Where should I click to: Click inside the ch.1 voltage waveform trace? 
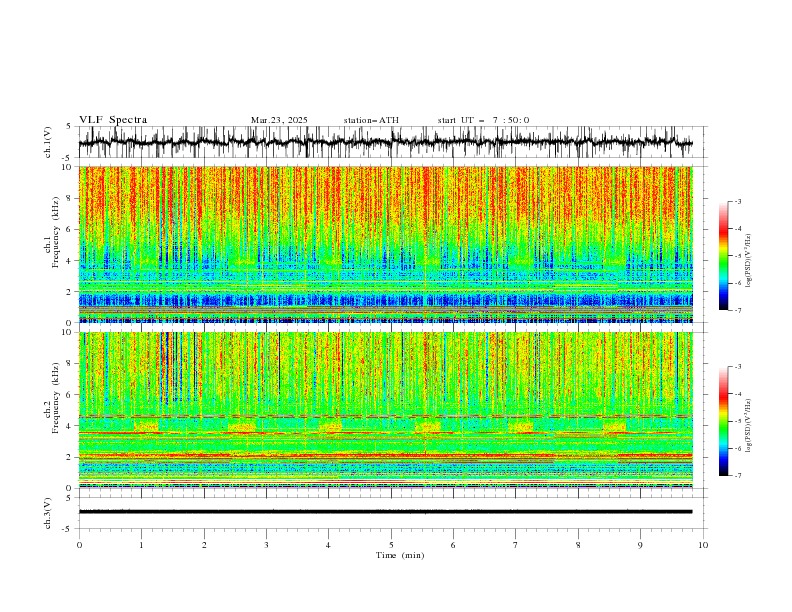tap(385, 142)
